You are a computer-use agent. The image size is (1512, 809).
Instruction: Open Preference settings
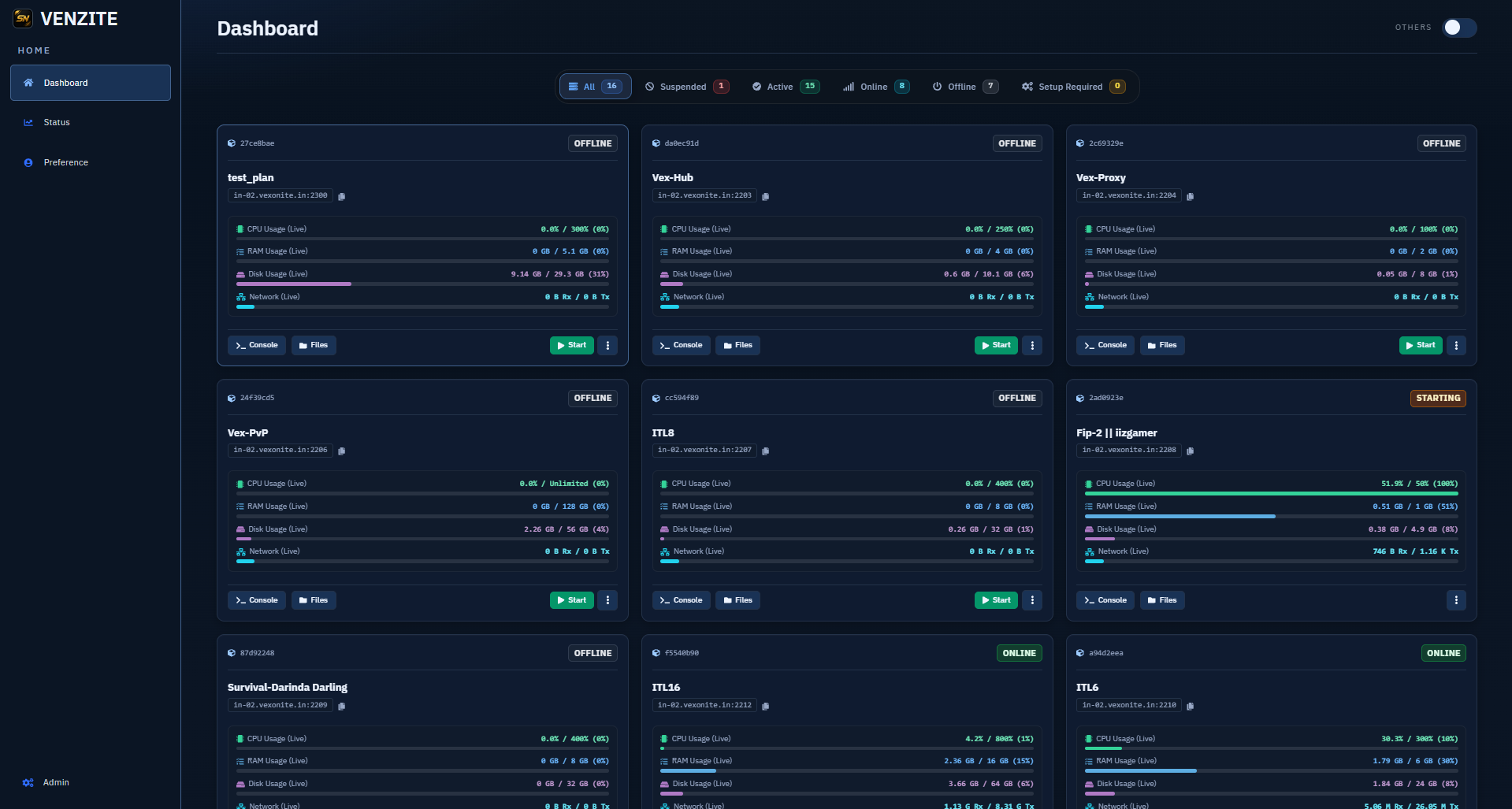click(91, 162)
